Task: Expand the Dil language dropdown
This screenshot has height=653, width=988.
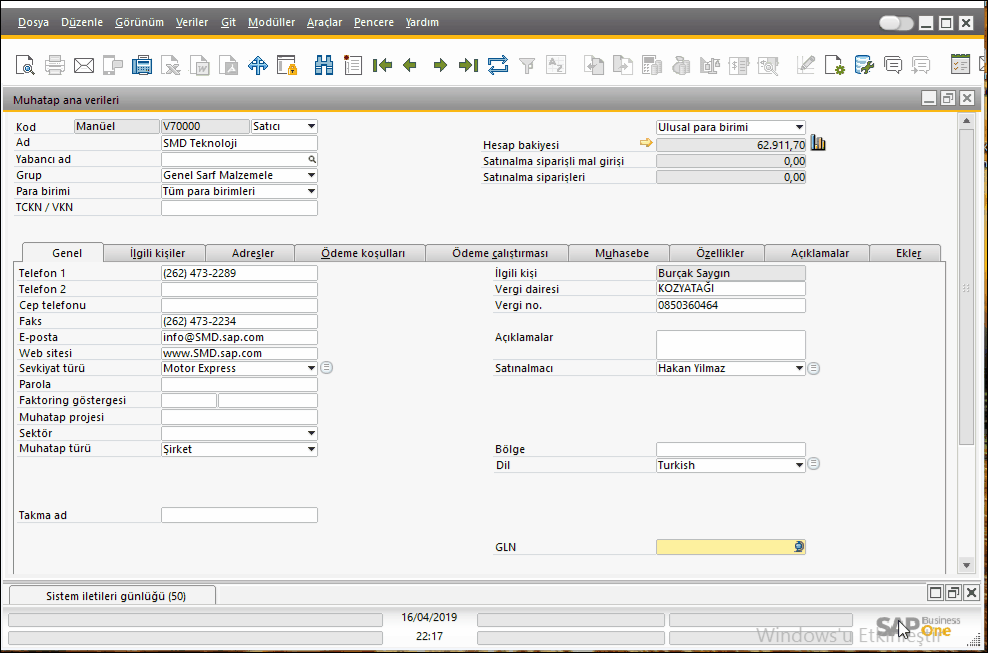Action: (799, 465)
